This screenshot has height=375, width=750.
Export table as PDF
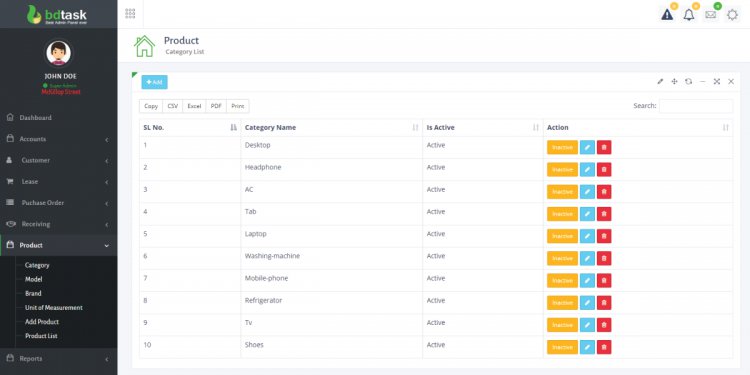(216, 106)
